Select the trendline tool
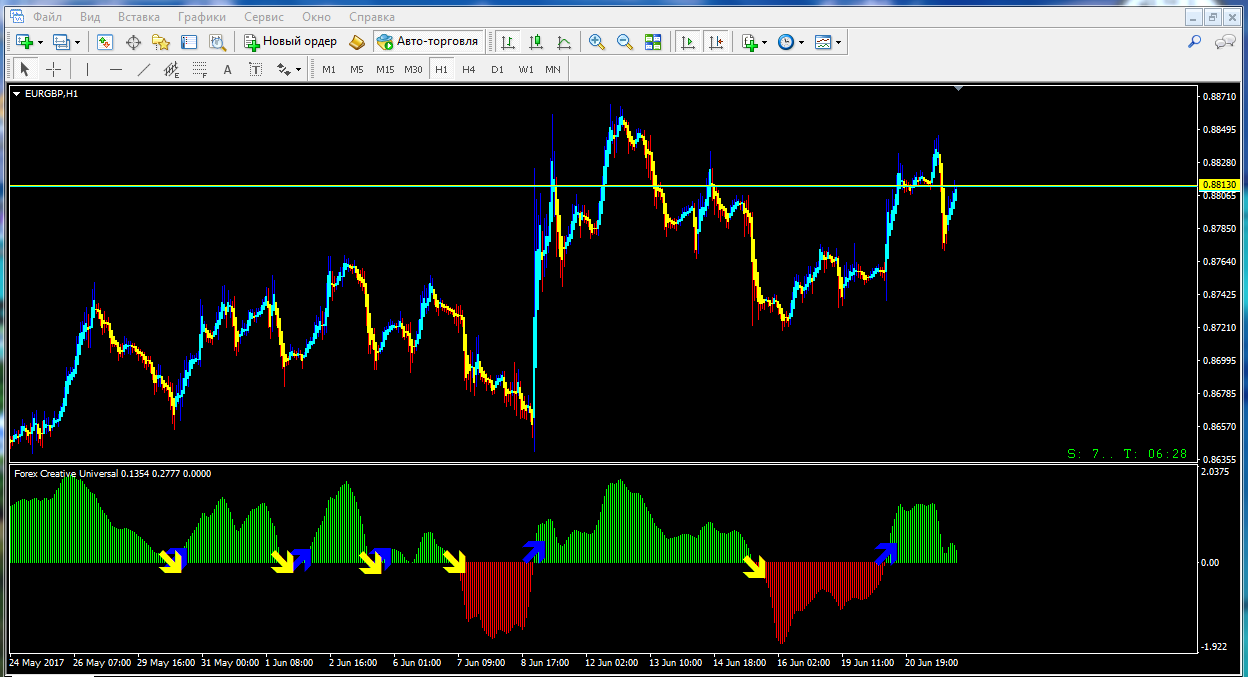The image size is (1248, 677). (x=144, y=69)
